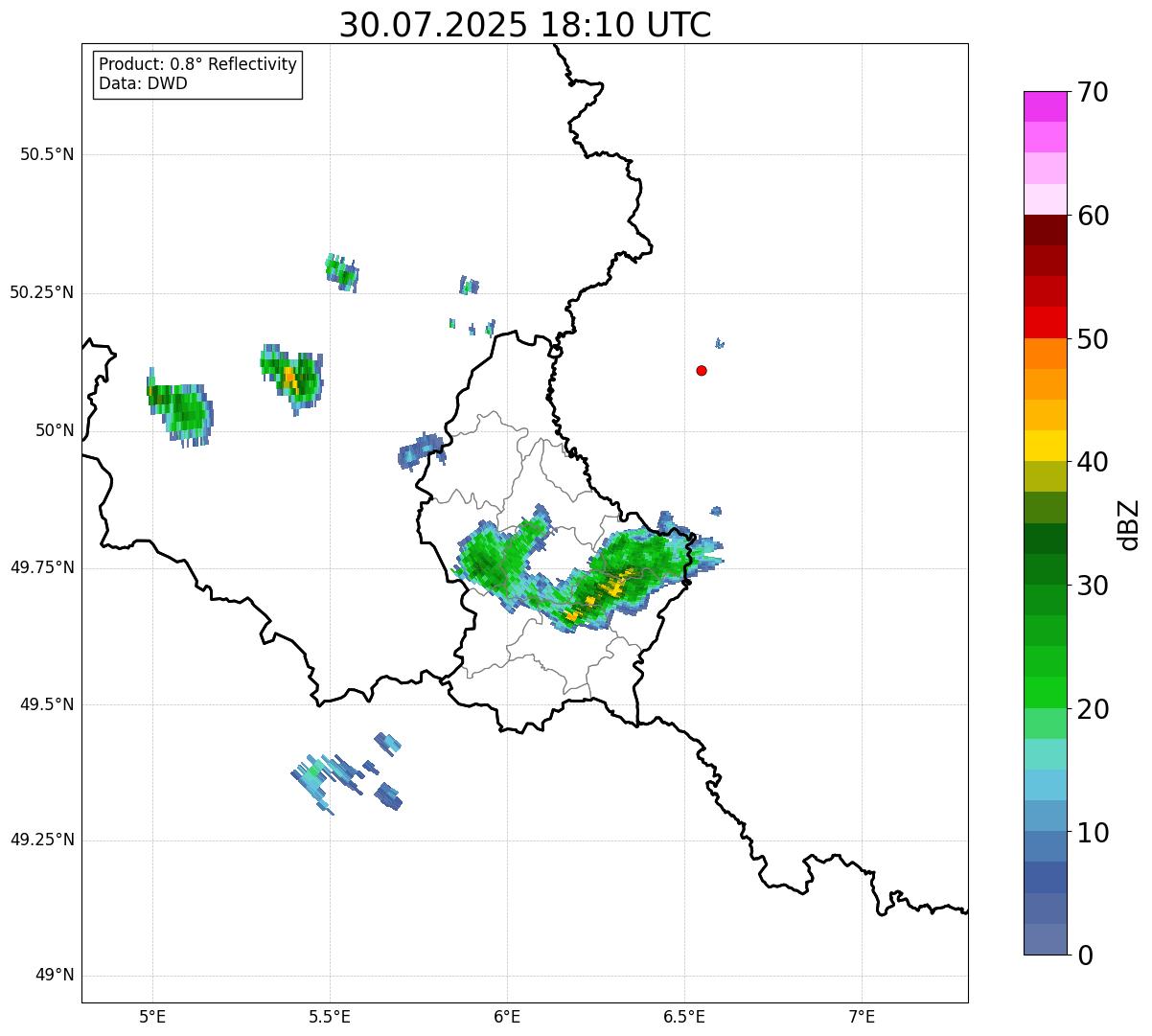Click the colorbar value 30
This screenshot has width=1152, height=1036.
[x=1093, y=586]
